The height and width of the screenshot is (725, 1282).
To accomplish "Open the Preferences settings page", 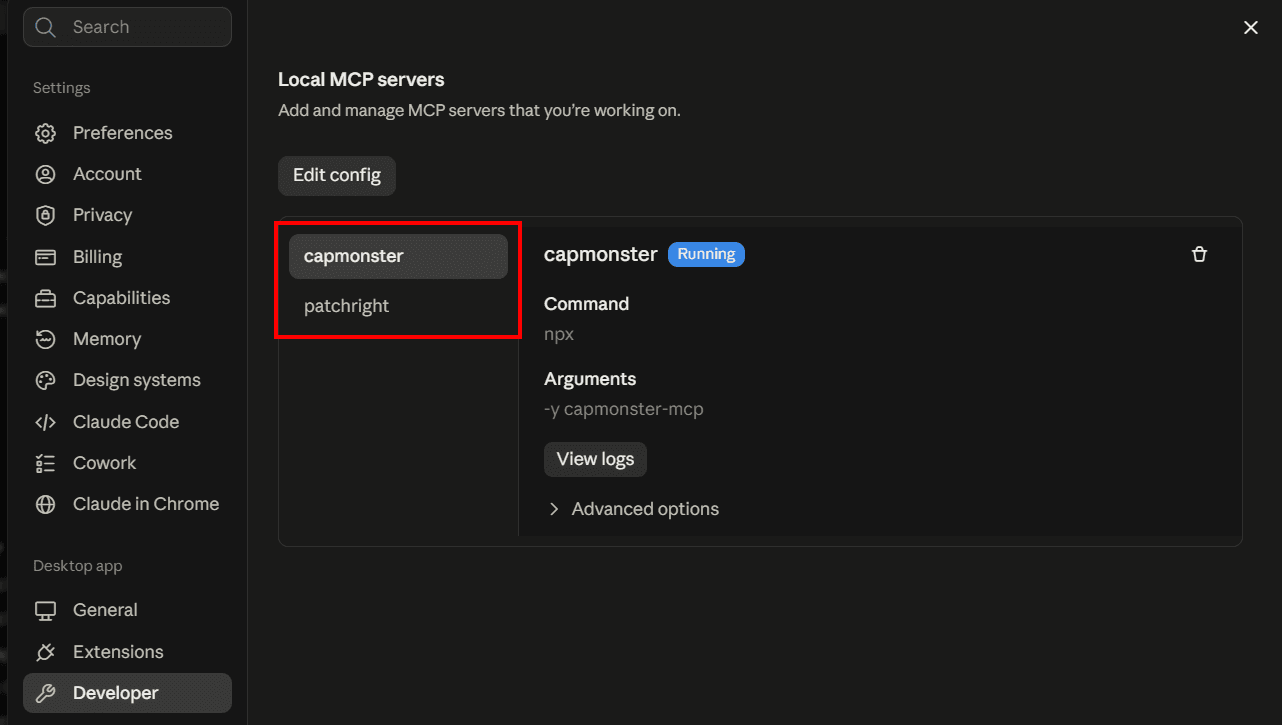I will [x=127, y=133].
